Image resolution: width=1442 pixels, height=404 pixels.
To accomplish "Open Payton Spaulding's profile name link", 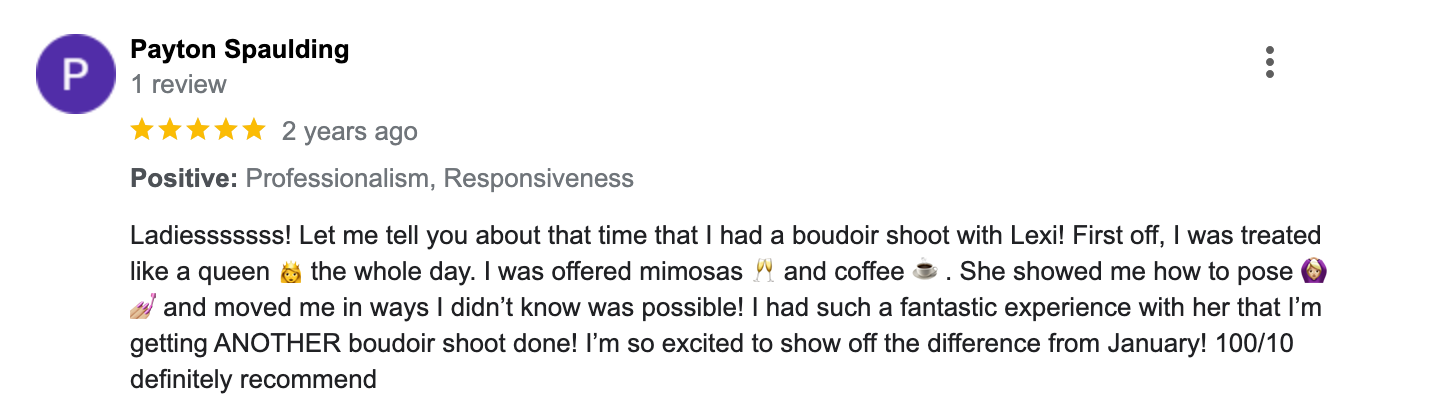I will (x=240, y=49).
